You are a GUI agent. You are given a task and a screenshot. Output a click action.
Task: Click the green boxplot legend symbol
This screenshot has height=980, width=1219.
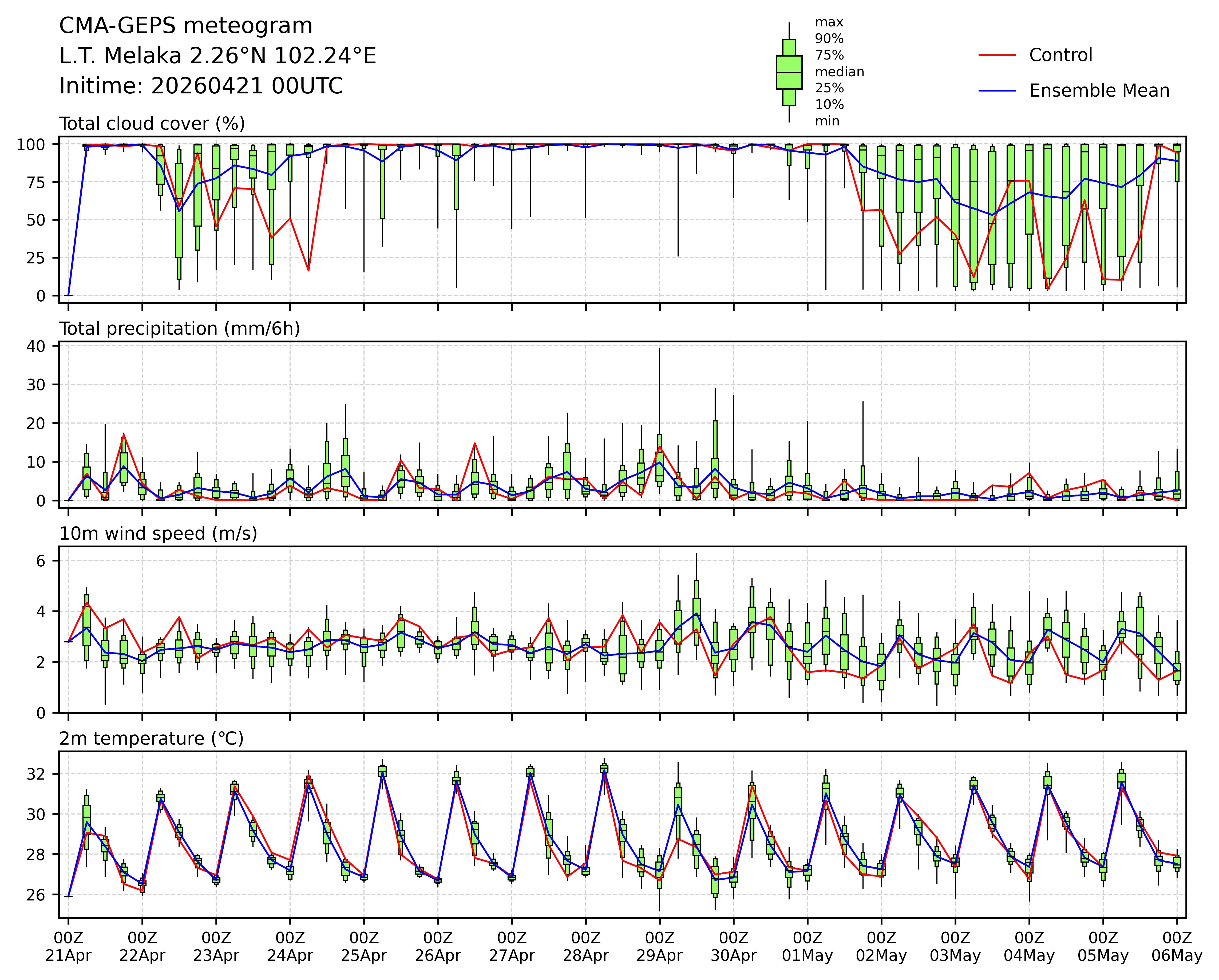point(789,72)
